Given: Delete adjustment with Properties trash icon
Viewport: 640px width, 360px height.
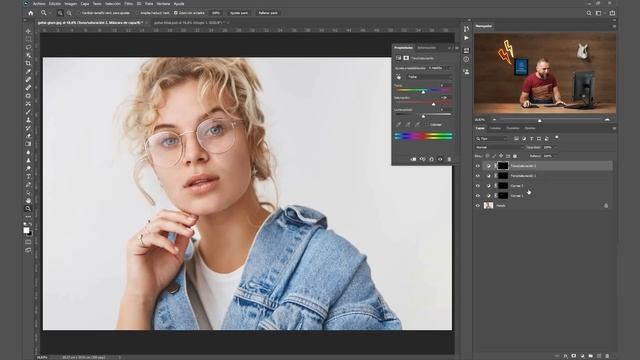Looking at the screenshot, I should [x=449, y=159].
